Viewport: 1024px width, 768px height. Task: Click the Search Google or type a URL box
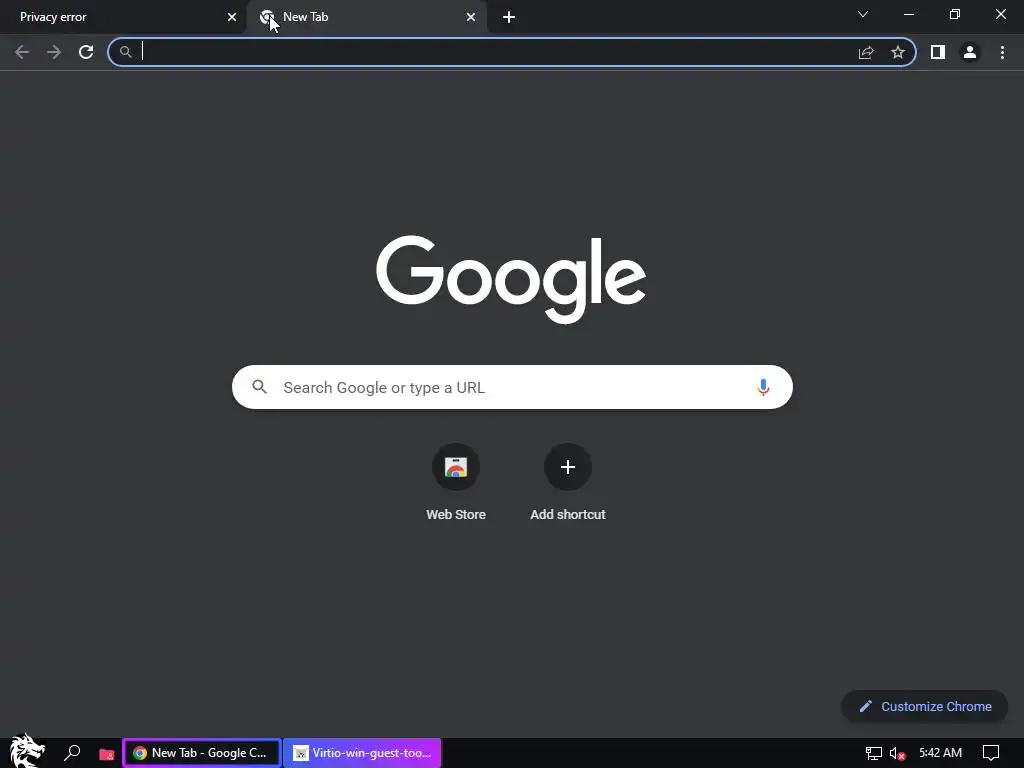pos(512,387)
